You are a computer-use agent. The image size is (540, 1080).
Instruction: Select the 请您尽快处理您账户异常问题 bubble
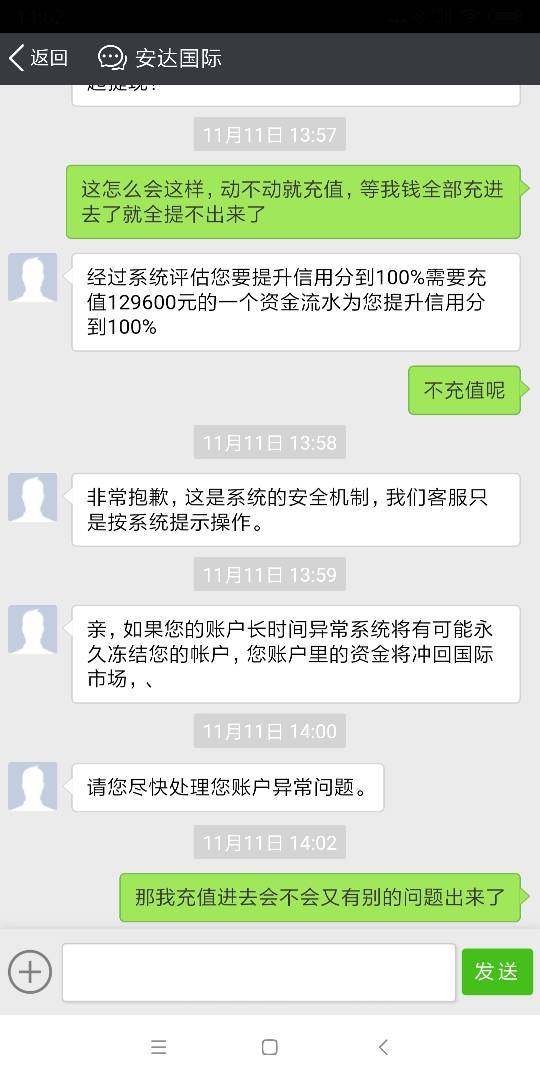pyautogui.click(x=228, y=787)
